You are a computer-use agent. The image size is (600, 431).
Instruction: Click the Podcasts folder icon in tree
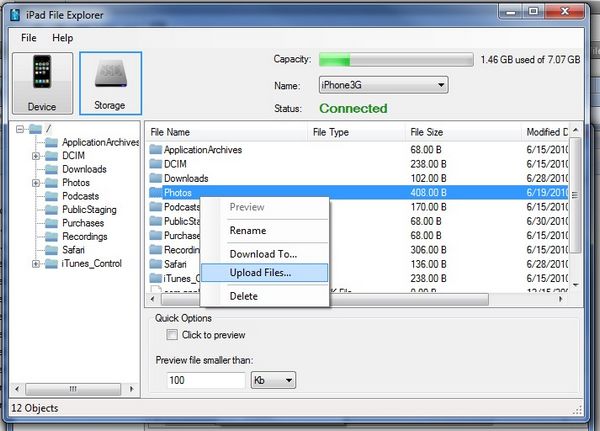click(51, 196)
